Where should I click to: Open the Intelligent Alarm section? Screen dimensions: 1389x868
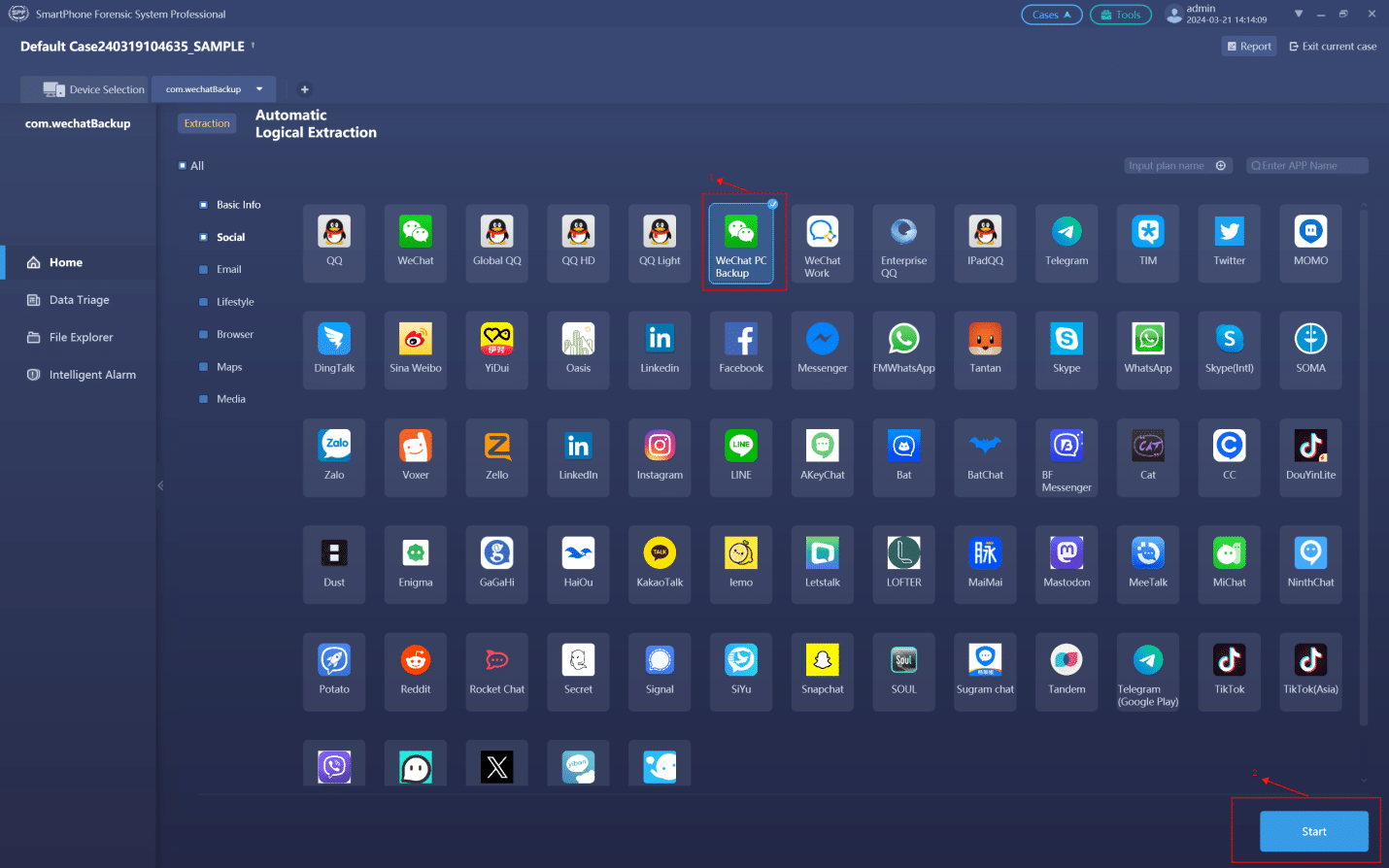tap(78, 375)
